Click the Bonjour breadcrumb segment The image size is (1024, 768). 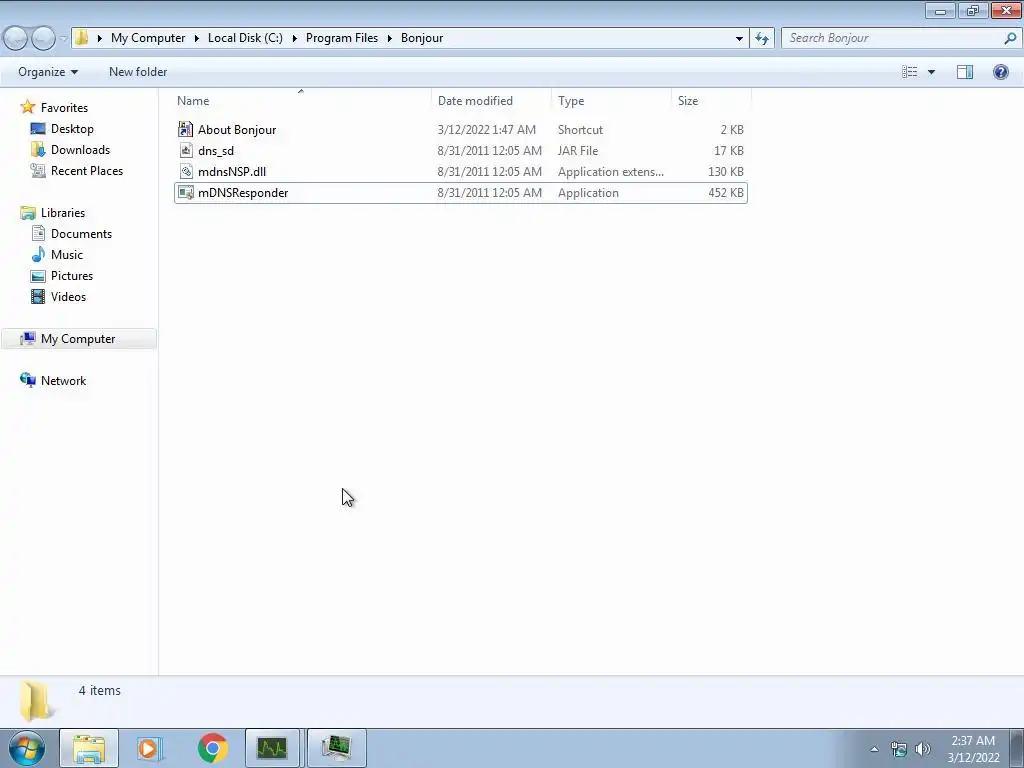tap(422, 38)
